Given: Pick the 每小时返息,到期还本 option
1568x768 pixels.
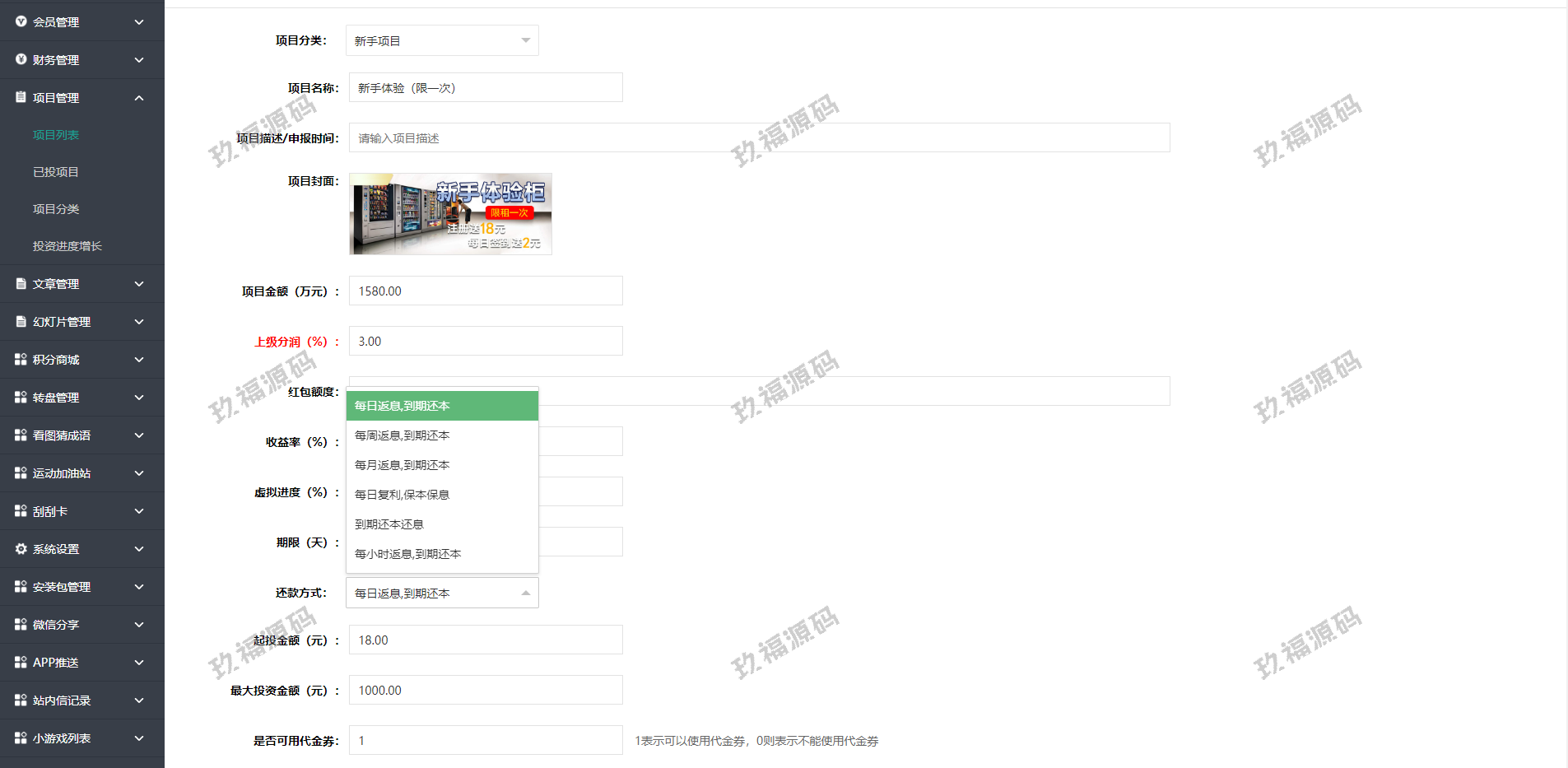Looking at the screenshot, I should [408, 554].
